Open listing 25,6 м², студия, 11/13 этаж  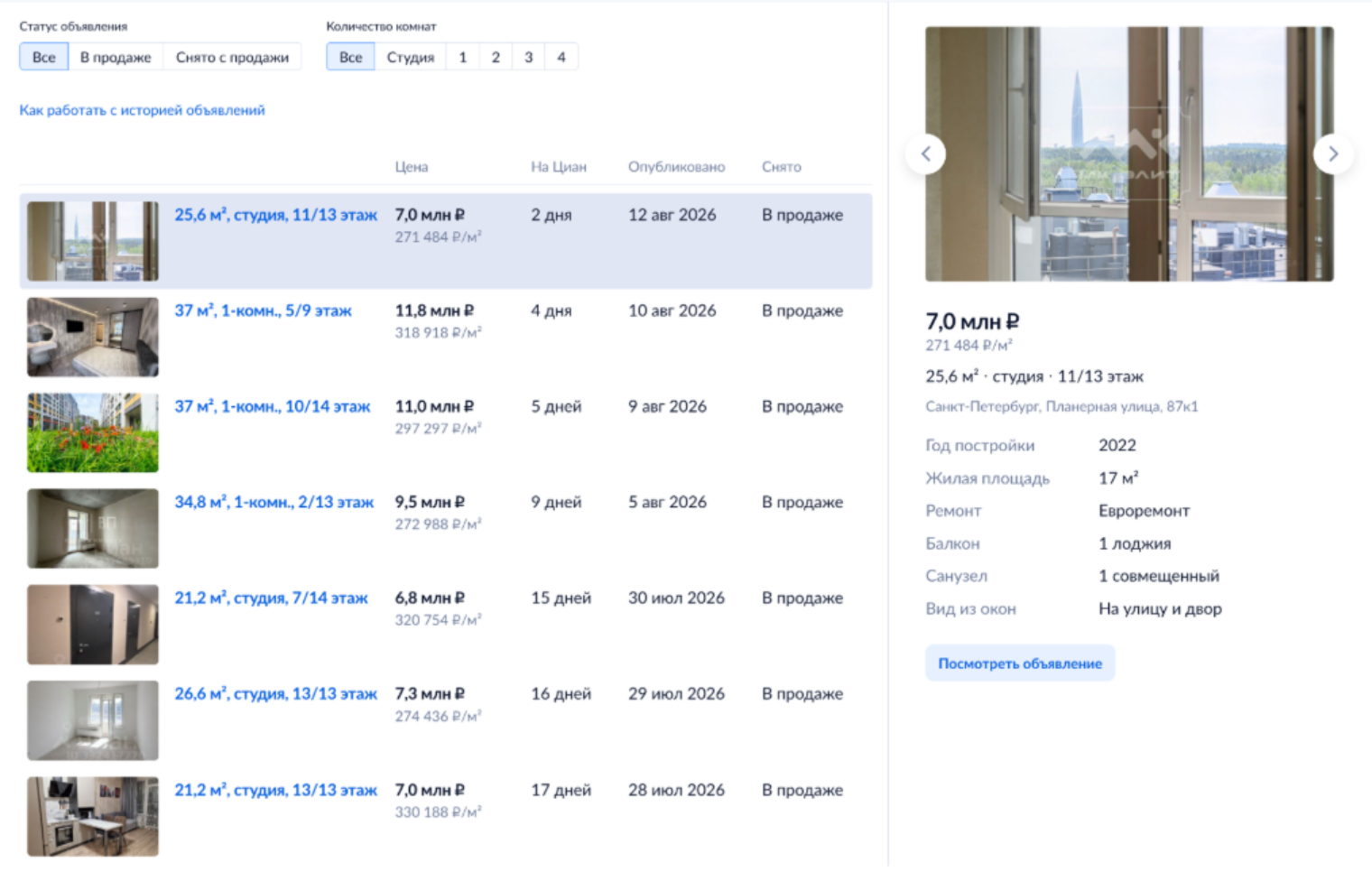point(275,215)
